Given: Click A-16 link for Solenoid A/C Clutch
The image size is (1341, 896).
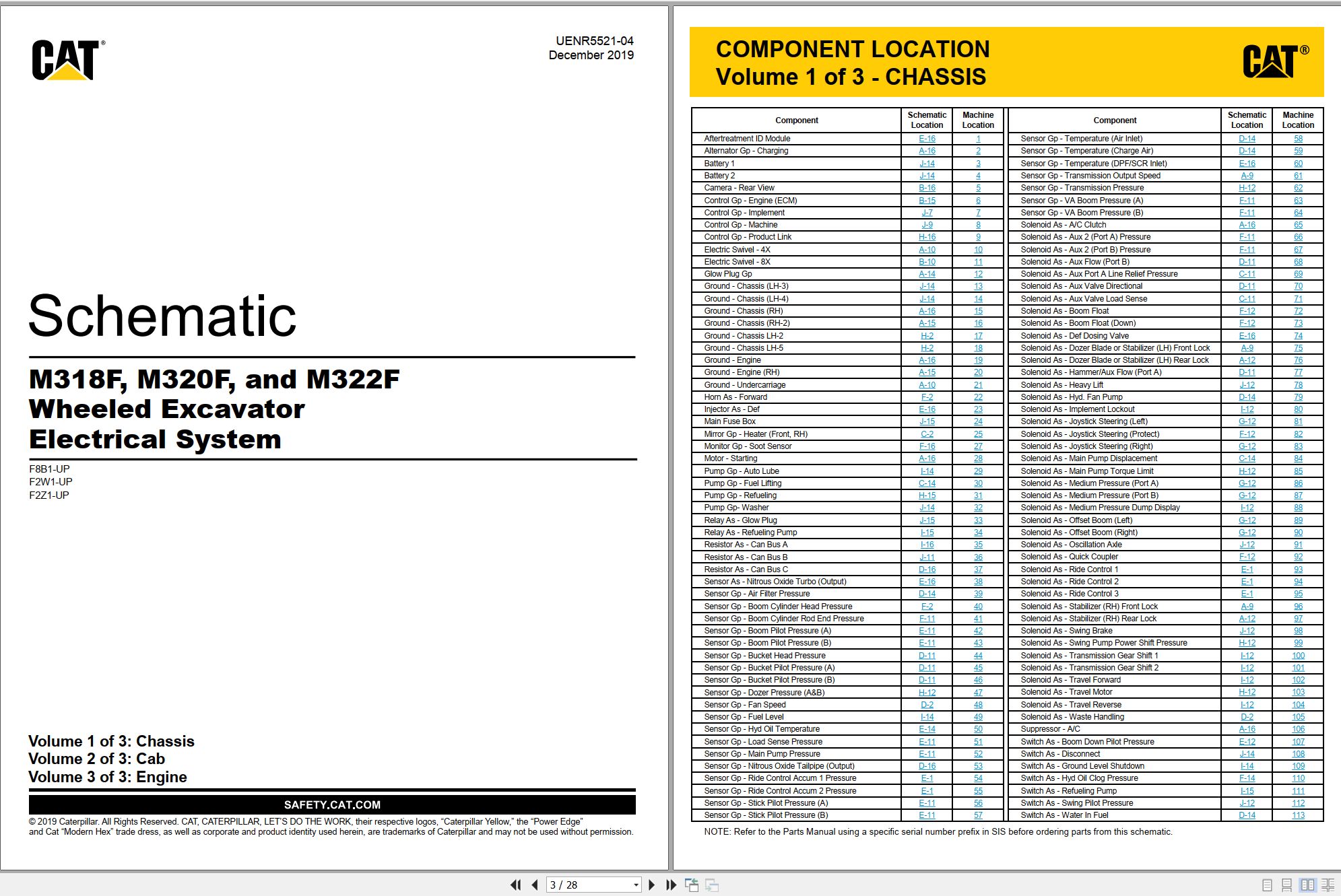Looking at the screenshot, I should [1247, 225].
